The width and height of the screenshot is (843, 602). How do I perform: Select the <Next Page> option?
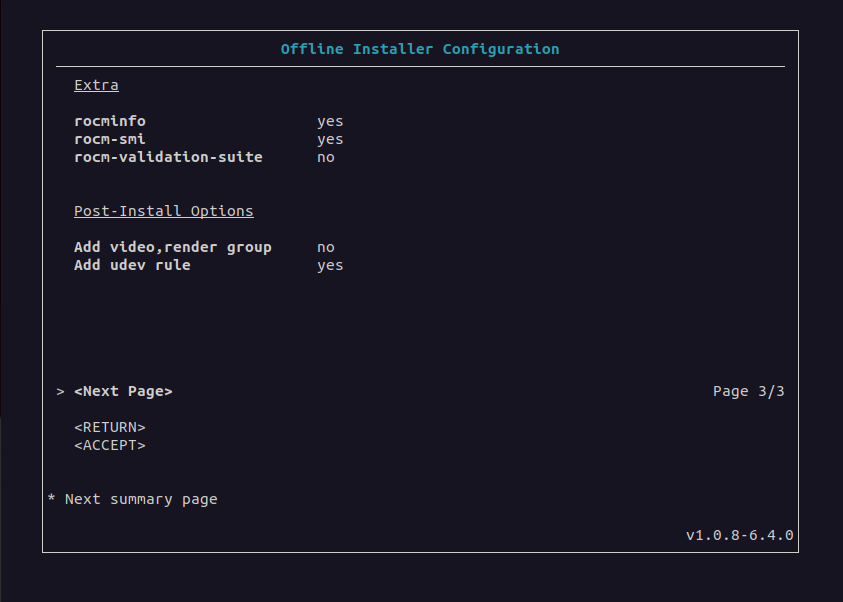click(123, 391)
